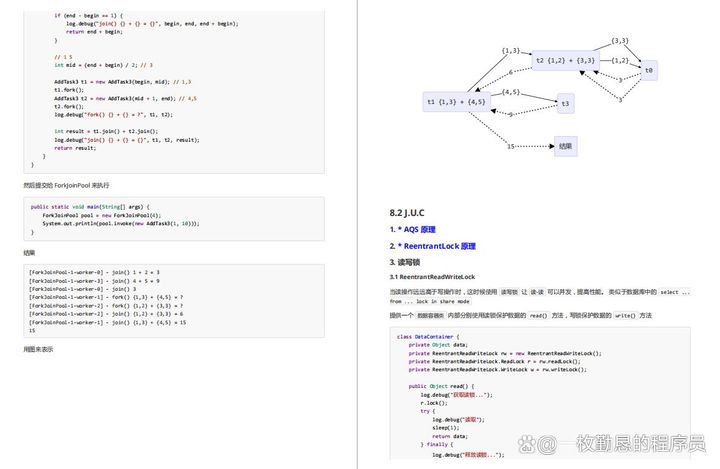Select the int result = t1.join() + t2.join() line
This screenshot has width=720, height=469.
[106, 131]
